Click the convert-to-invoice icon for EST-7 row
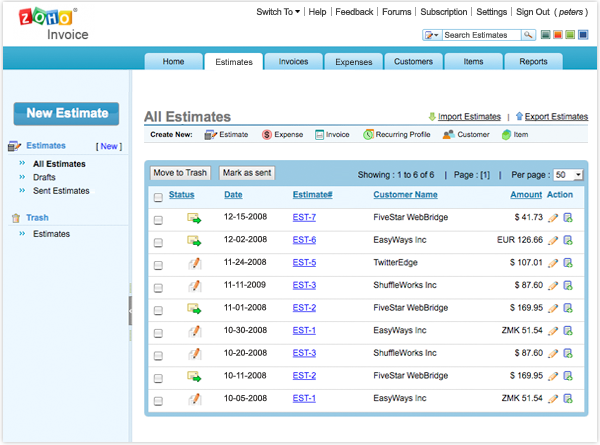 click(568, 218)
